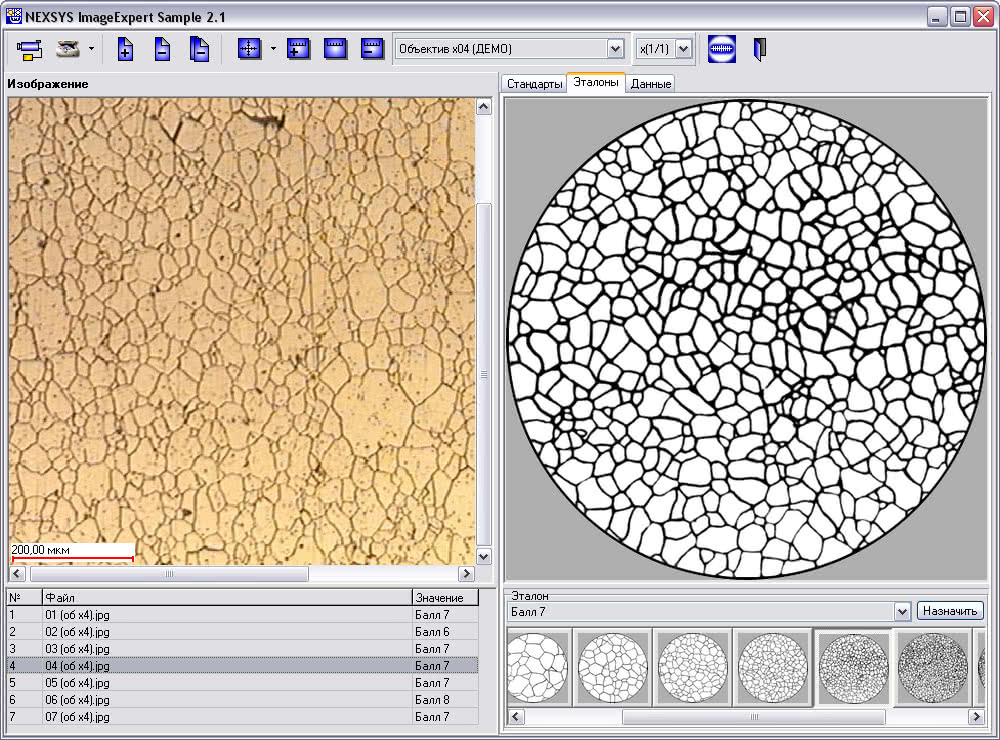Click the № column header
This screenshot has width=1000, height=740.
[24, 597]
